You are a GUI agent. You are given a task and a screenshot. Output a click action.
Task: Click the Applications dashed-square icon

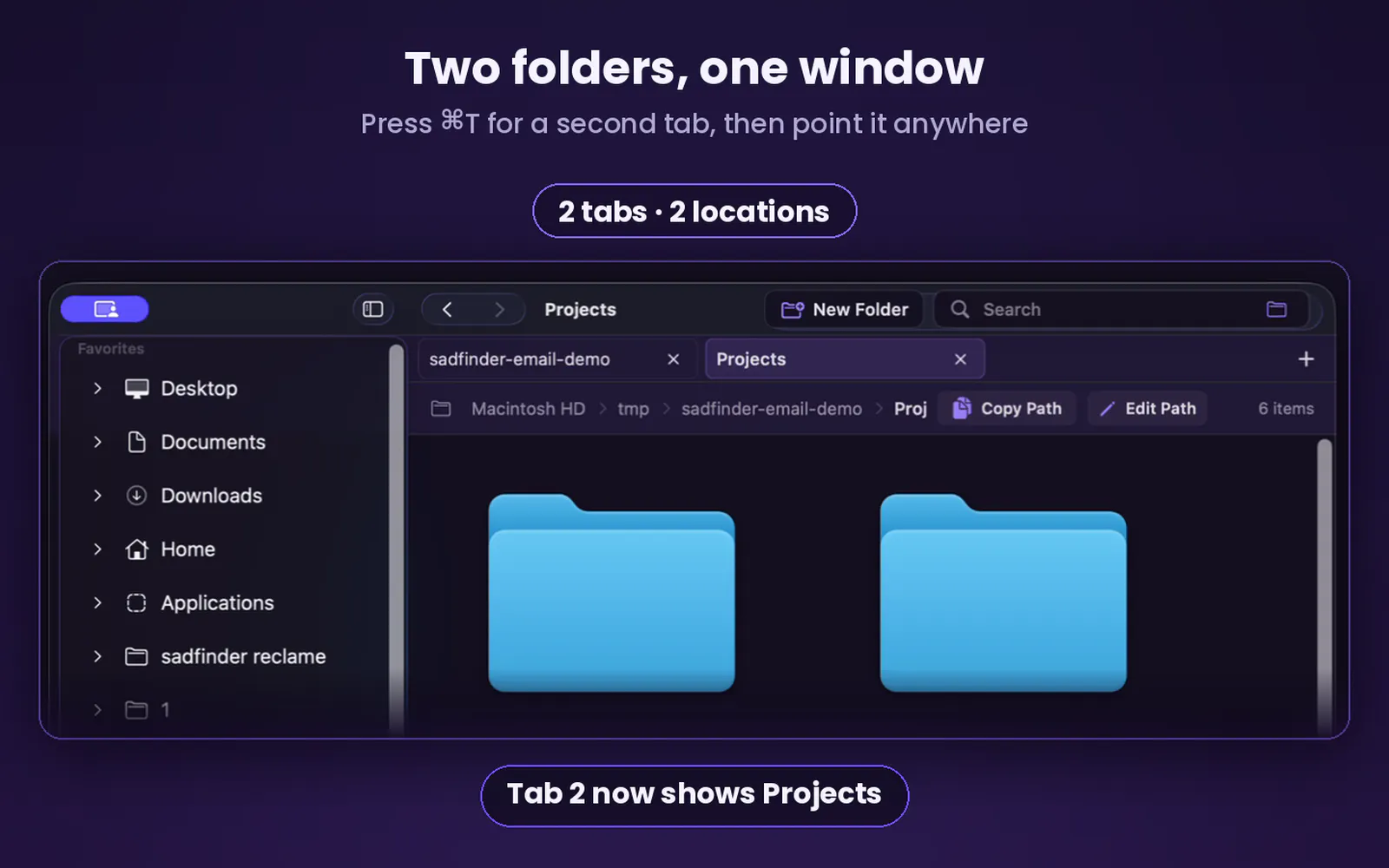point(136,602)
